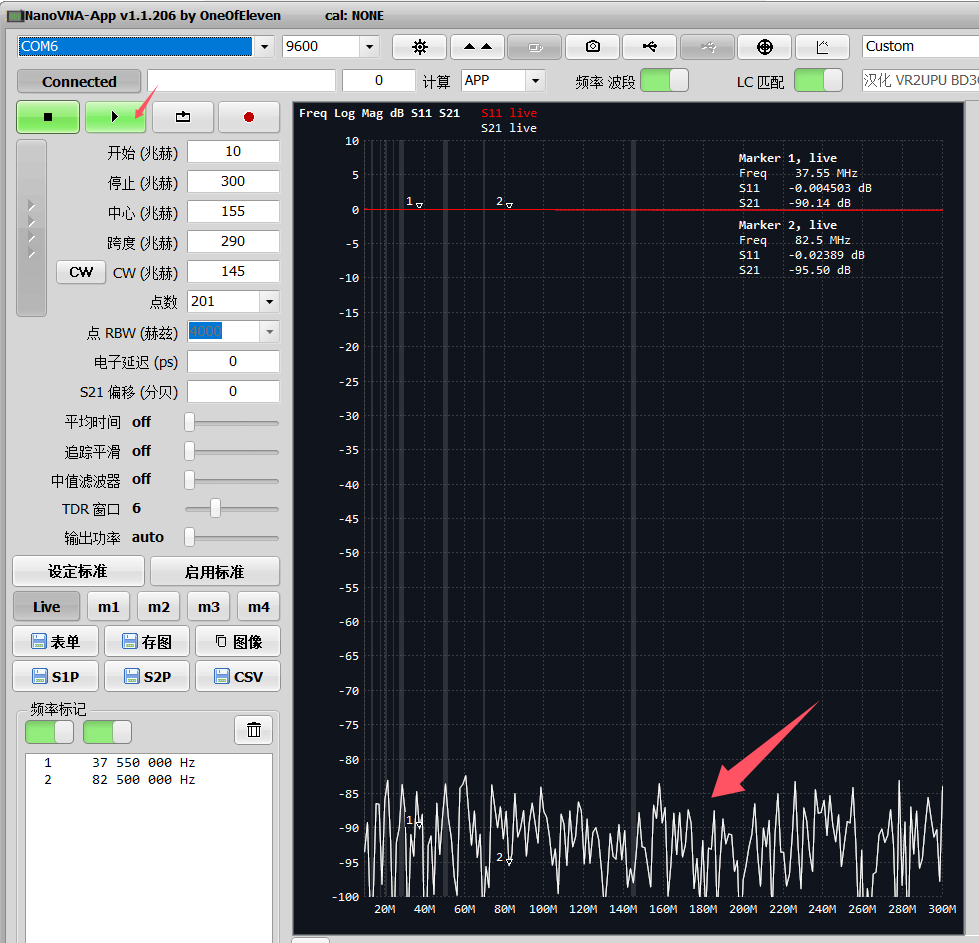Click the 汉化 VR2UPU text field
Image resolution: width=979 pixels, height=943 pixels.
tap(920, 81)
